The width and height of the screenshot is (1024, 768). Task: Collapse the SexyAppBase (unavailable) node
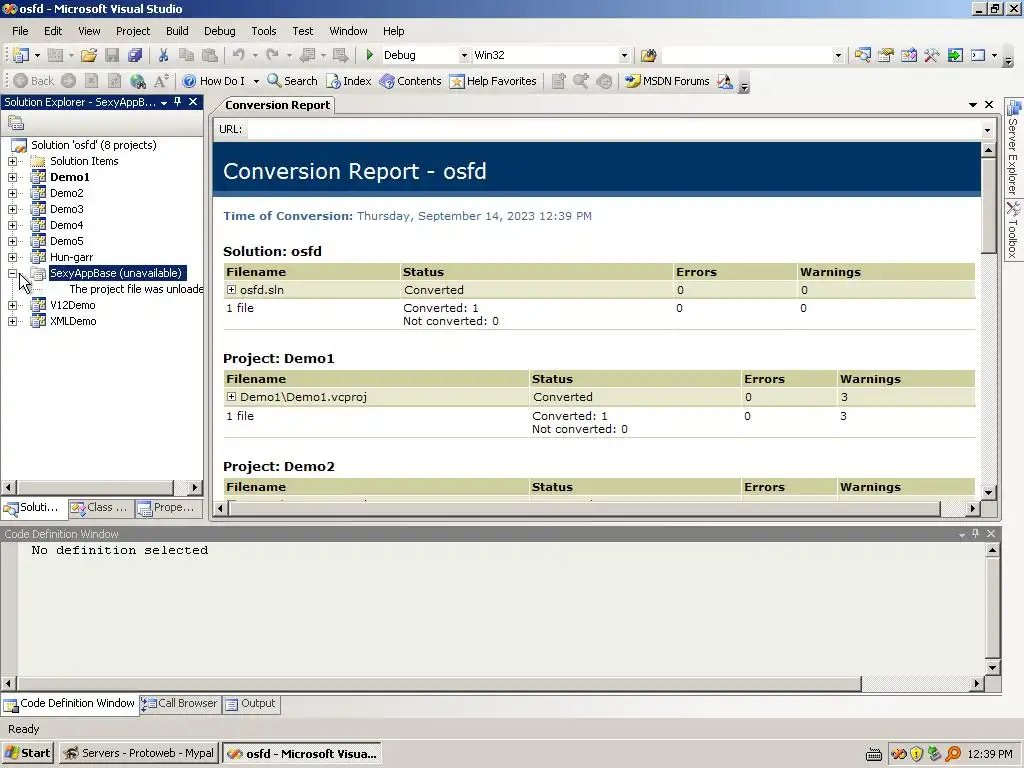[x=12, y=273]
